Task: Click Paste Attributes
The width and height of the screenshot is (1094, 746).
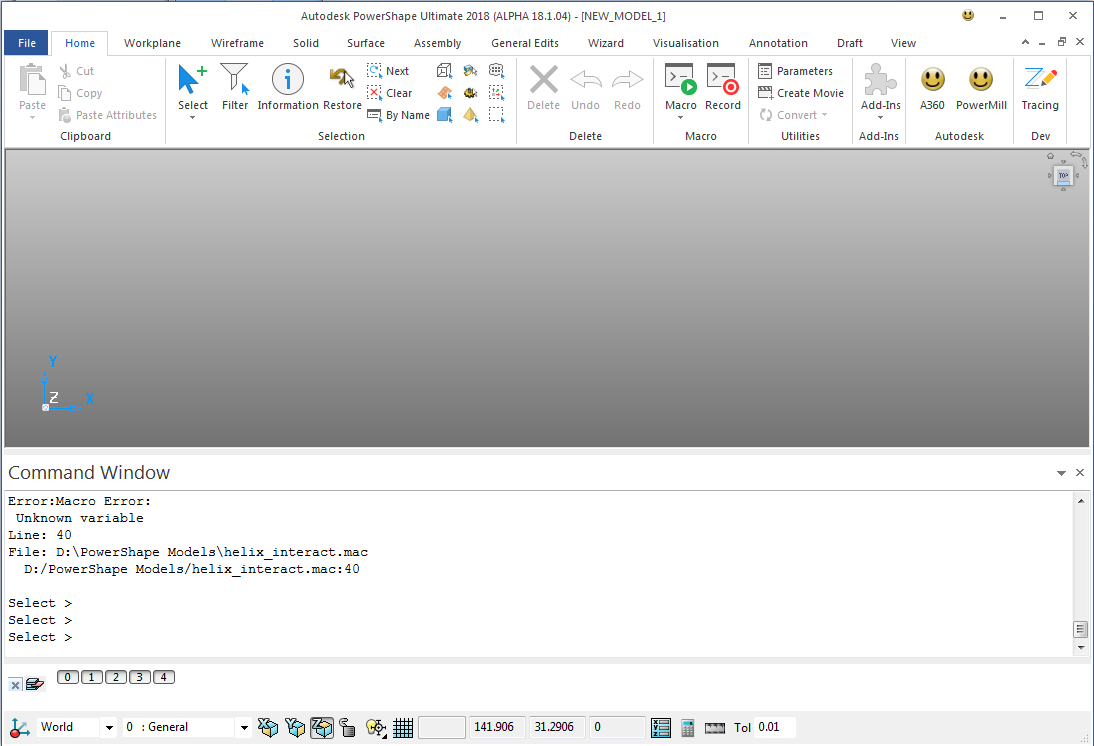Action: click(107, 115)
